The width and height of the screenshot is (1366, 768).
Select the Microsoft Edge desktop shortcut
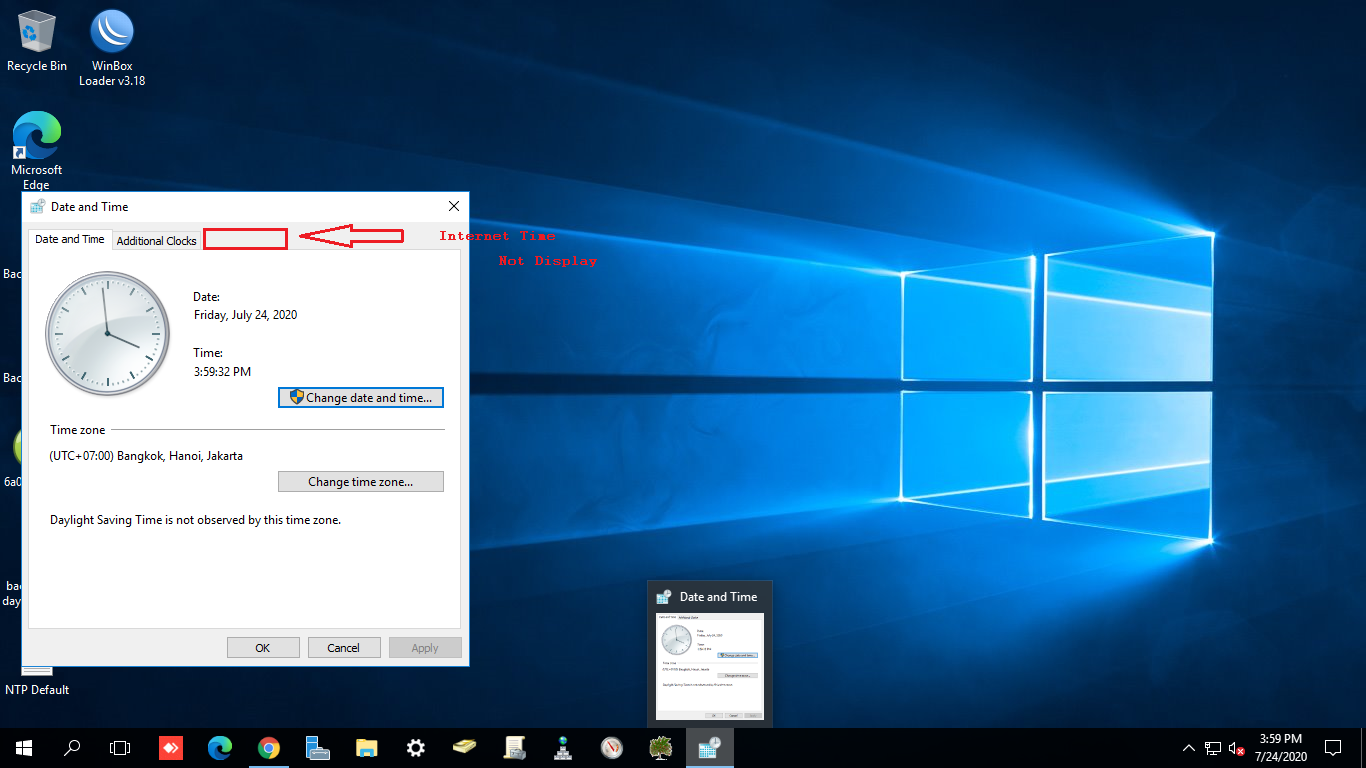pos(37,150)
